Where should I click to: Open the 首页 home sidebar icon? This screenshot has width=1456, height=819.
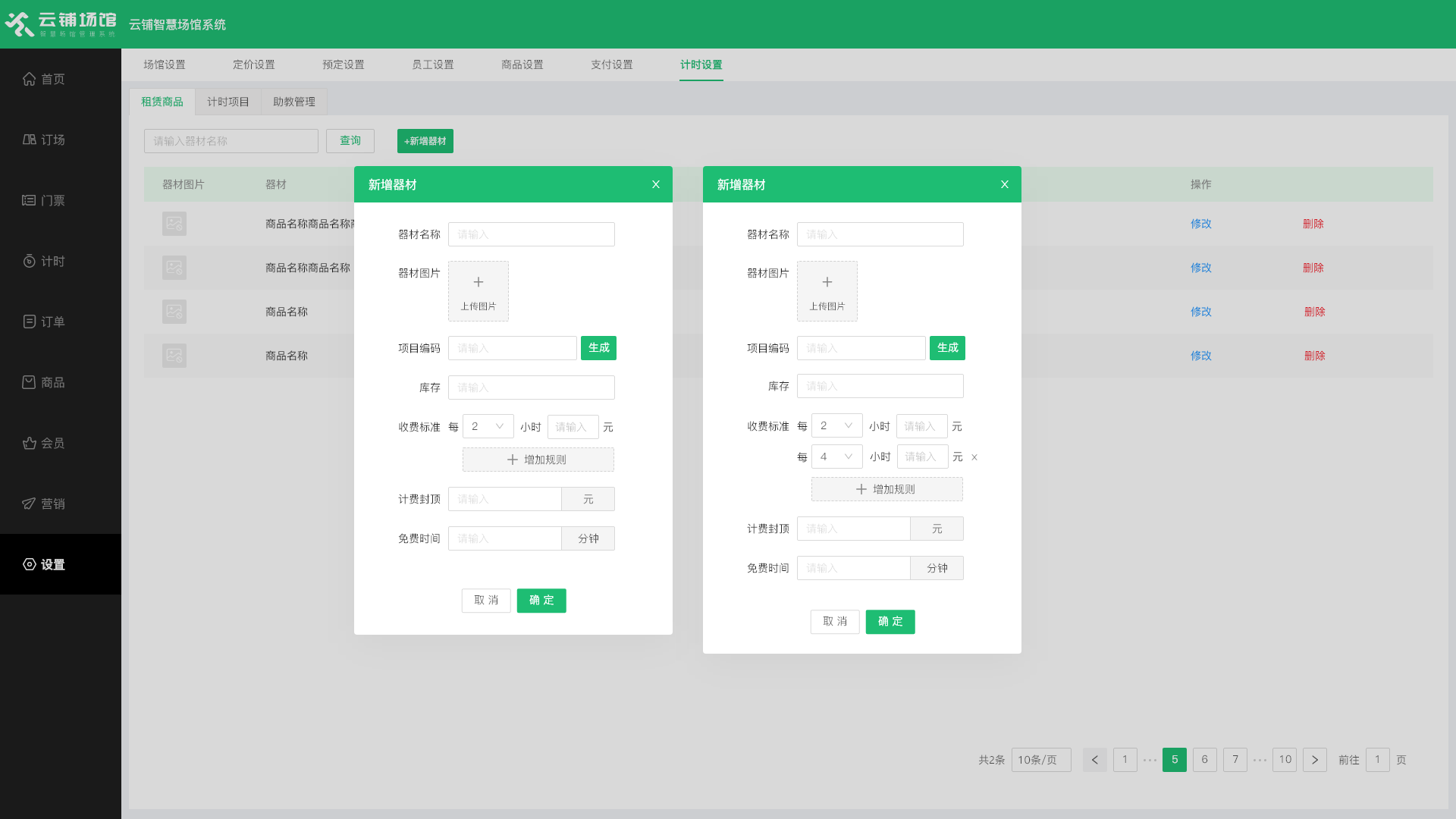pyautogui.click(x=30, y=79)
